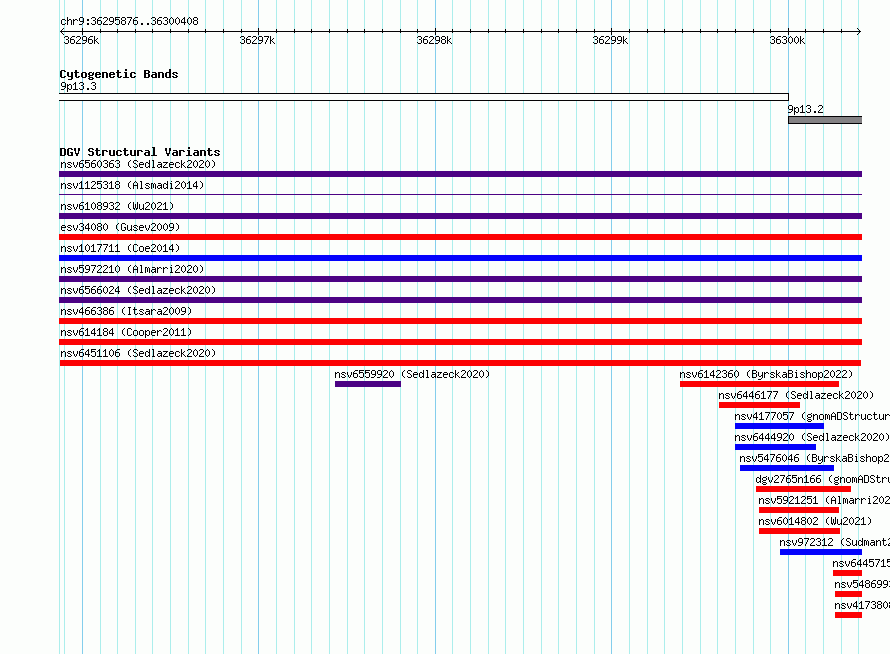Viewport: 890px width, 654px height.
Task: Click the red bar under nsv6451106
Action: (x=460, y=363)
